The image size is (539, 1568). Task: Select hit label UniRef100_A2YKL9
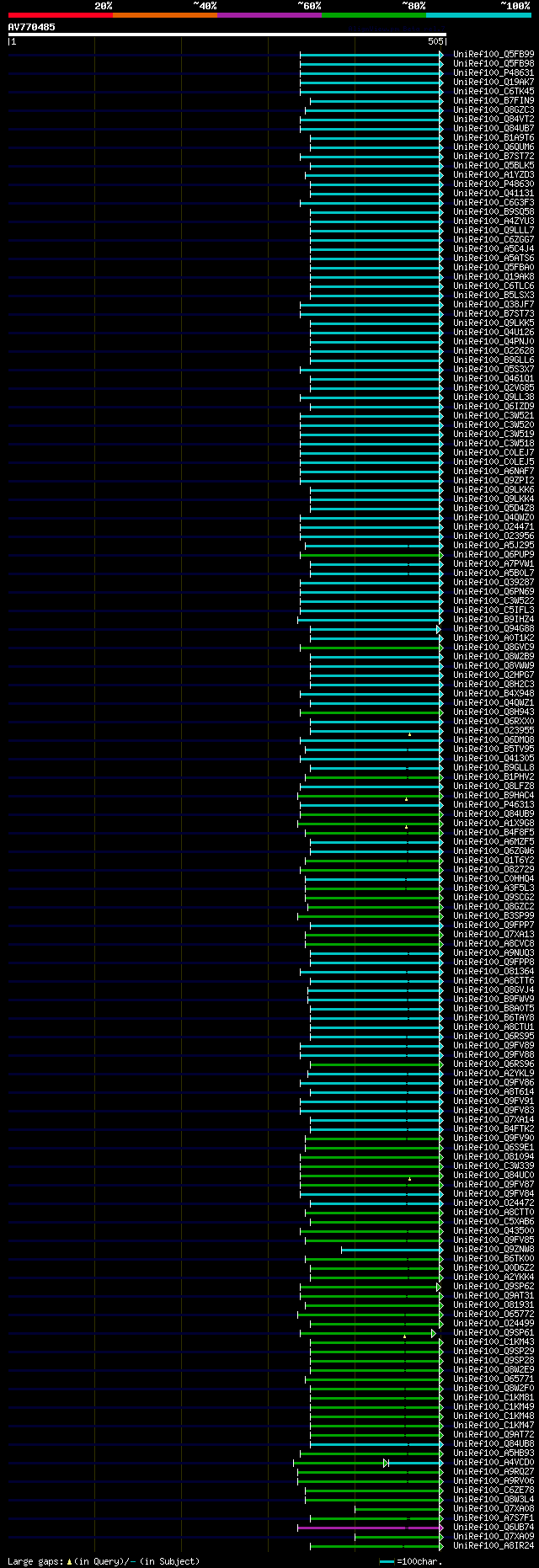click(x=494, y=1073)
